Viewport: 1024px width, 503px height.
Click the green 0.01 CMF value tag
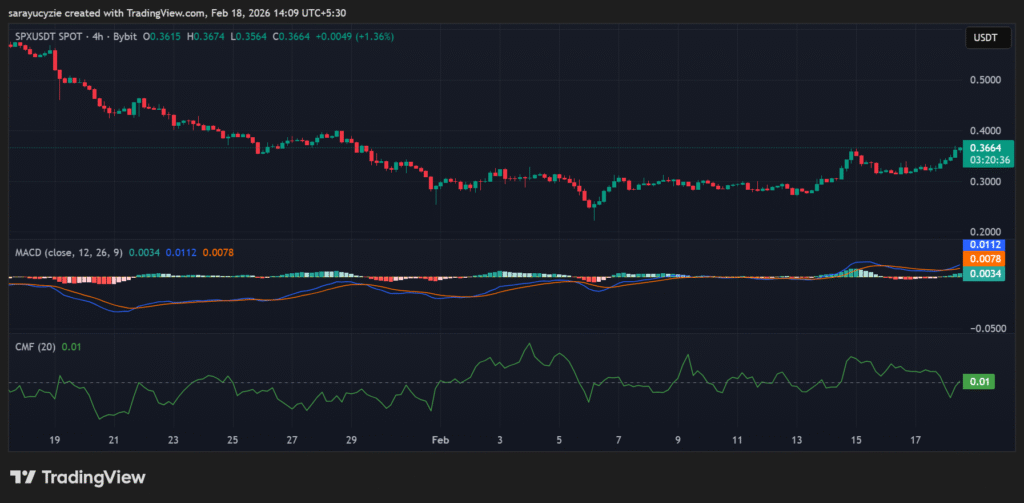tap(979, 381)
